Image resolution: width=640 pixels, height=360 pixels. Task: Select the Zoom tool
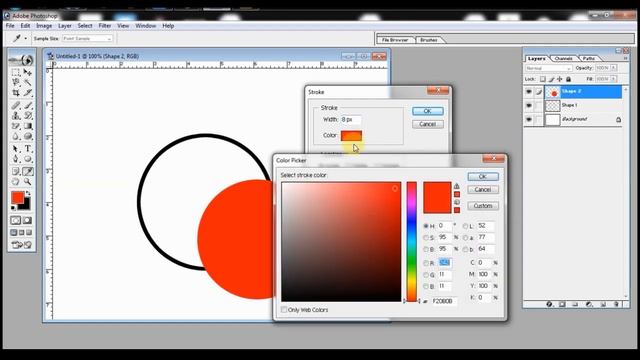tap(27, 182)
